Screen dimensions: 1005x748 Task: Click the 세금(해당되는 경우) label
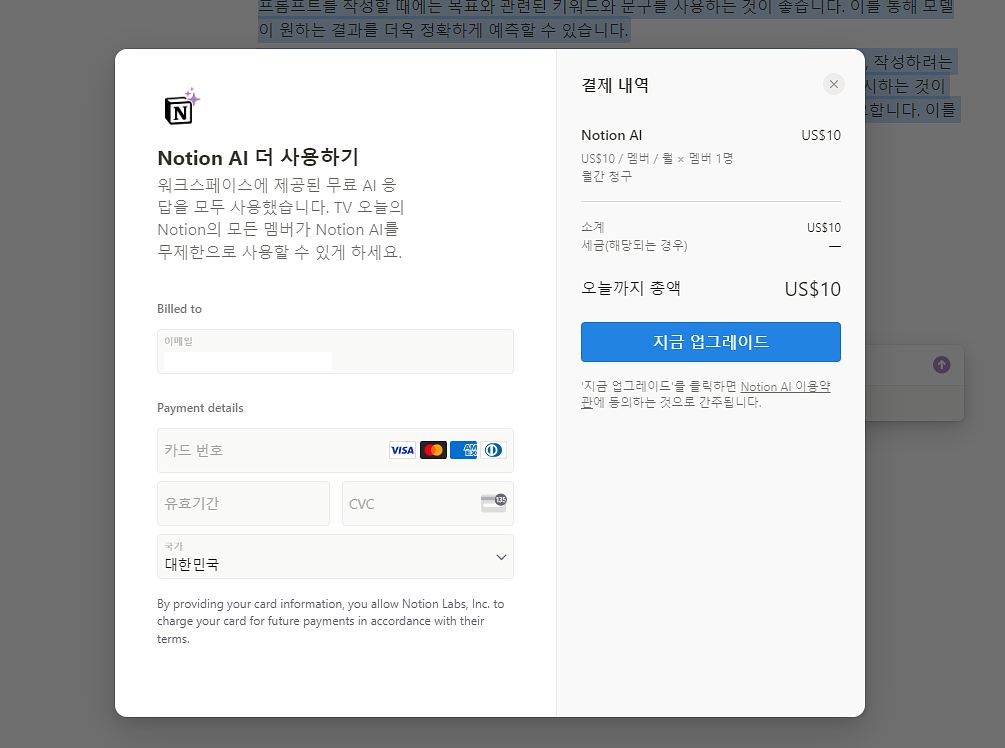(x=634, y=245)
